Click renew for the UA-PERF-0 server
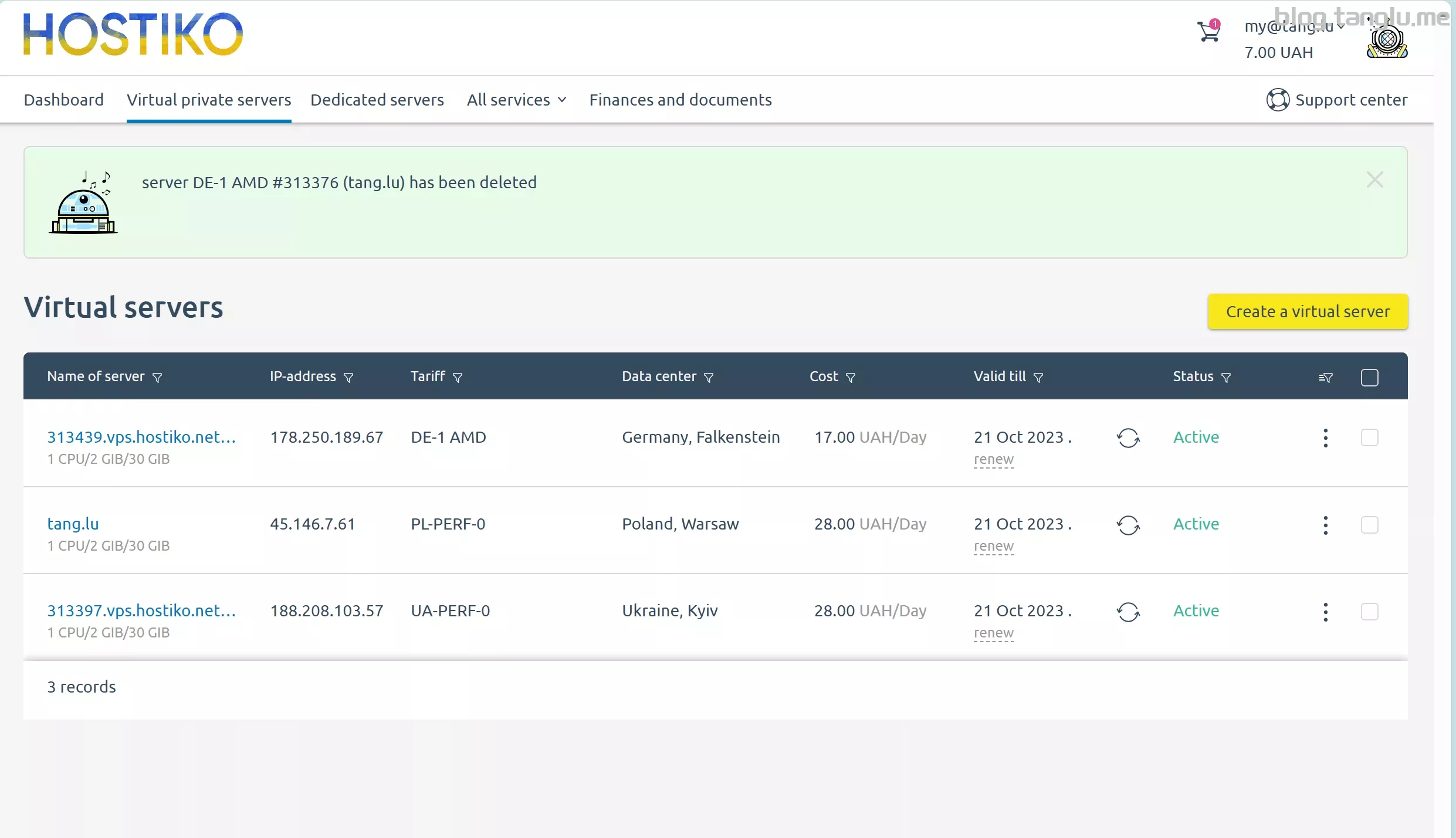 click(994, 633)
